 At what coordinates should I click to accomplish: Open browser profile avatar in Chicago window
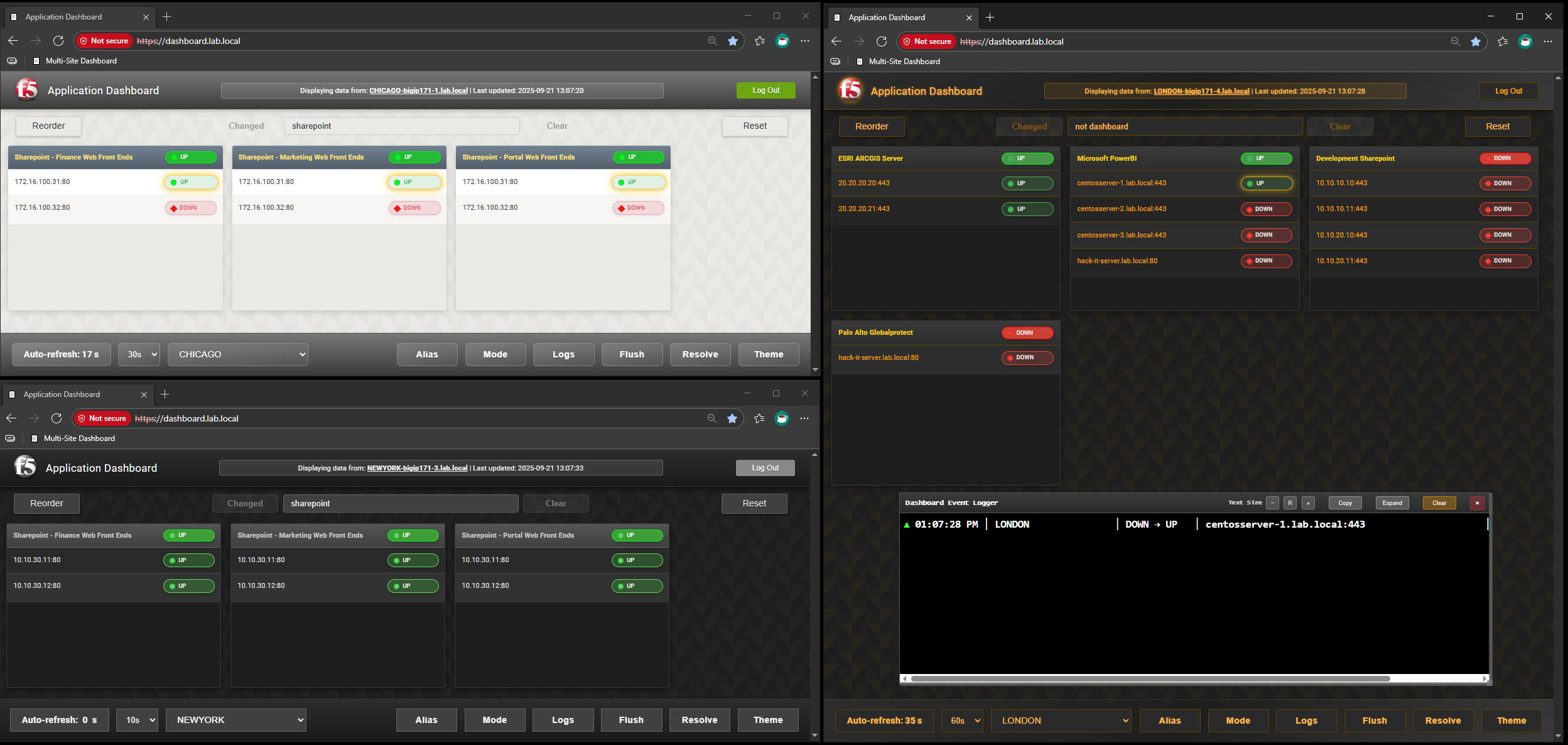tap(782, 41)
